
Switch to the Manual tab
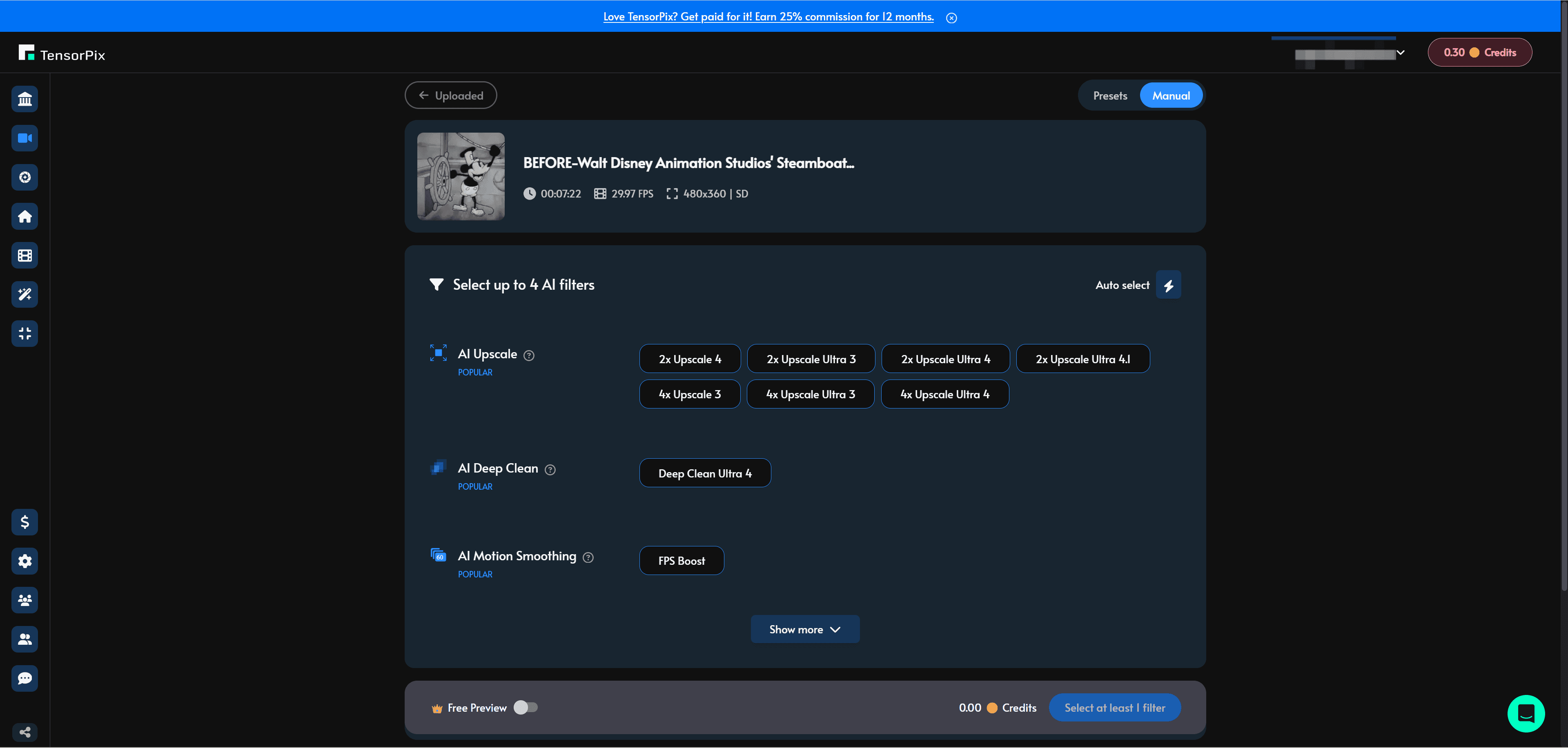click(x=1171, y=95)
